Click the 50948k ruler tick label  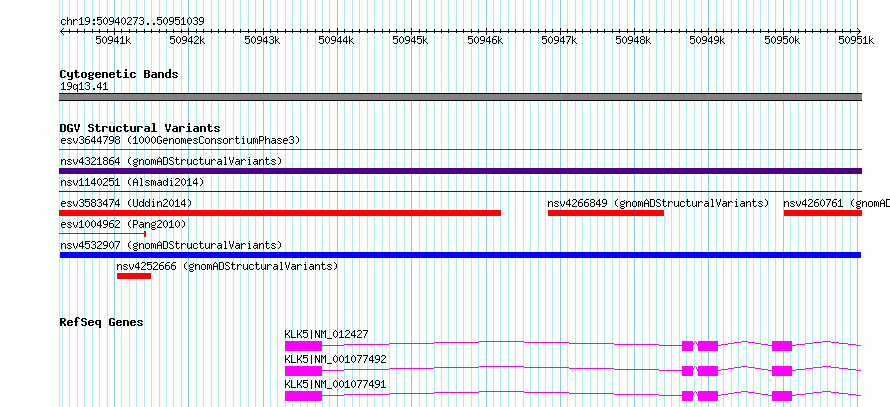[634, 40]
